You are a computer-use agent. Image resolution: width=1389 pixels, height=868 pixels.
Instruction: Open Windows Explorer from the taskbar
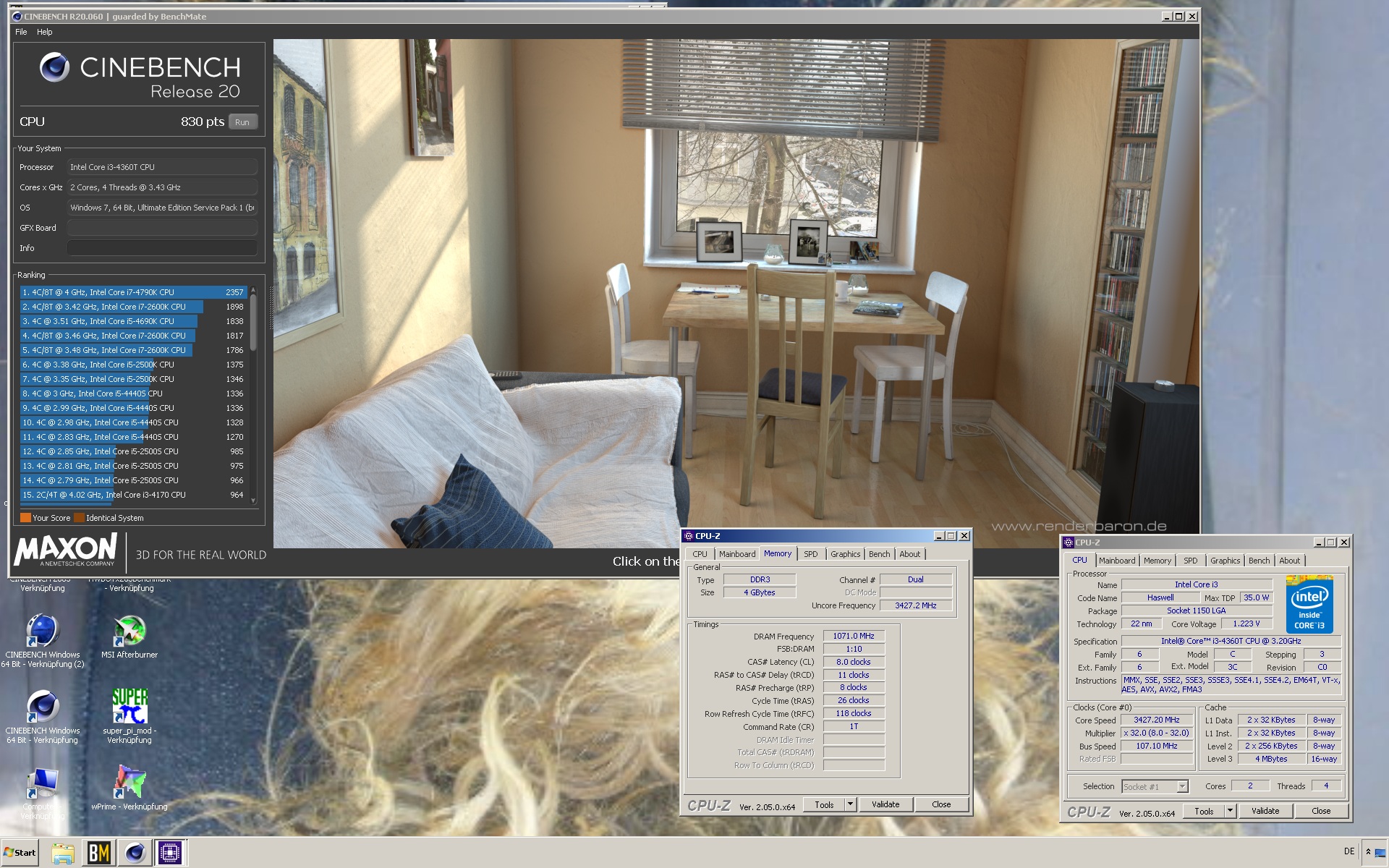(x=63, y=853)
